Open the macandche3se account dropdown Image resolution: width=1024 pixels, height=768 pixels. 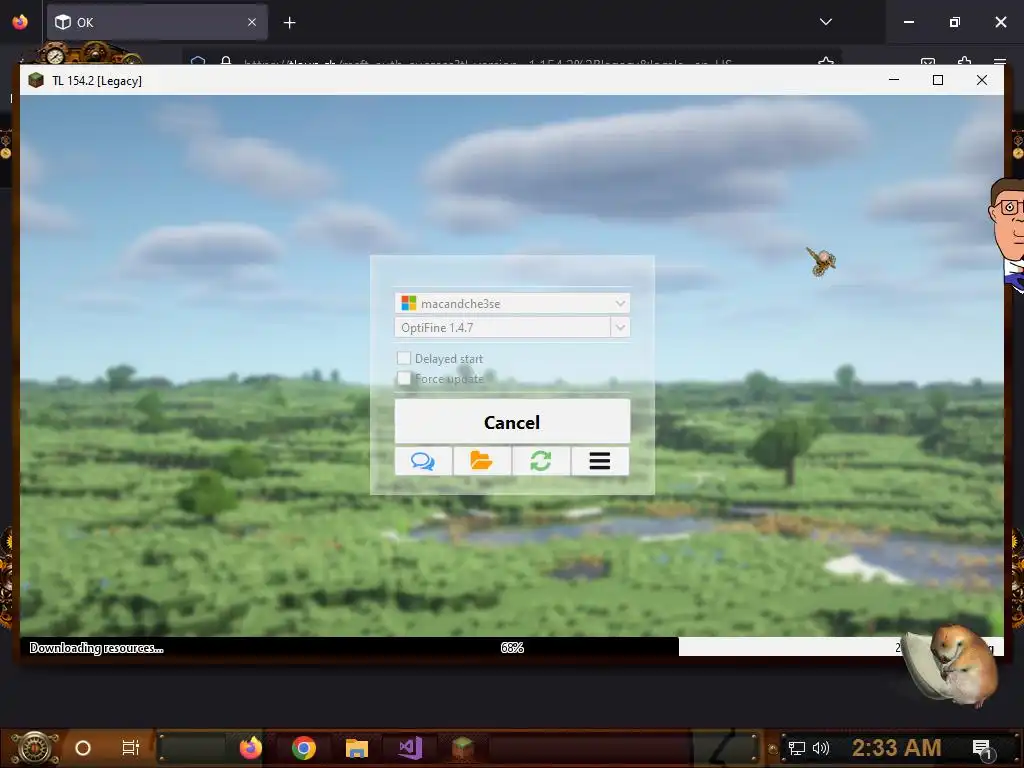click(512, 303)
